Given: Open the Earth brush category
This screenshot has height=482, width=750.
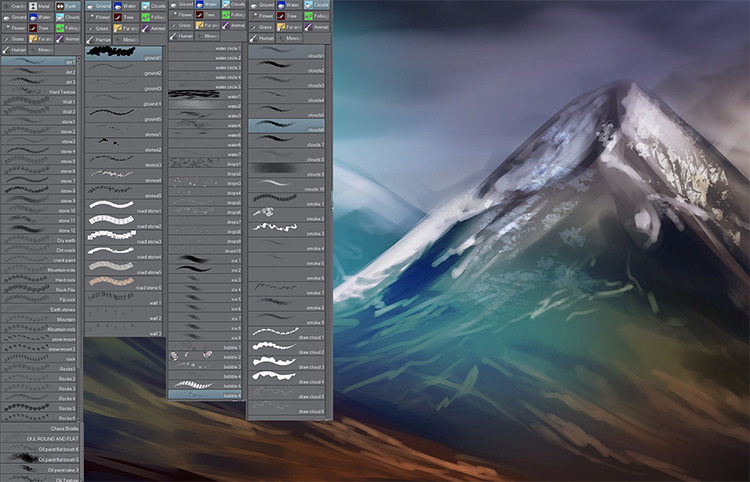Looking at the screenshot, I should 67,6.
